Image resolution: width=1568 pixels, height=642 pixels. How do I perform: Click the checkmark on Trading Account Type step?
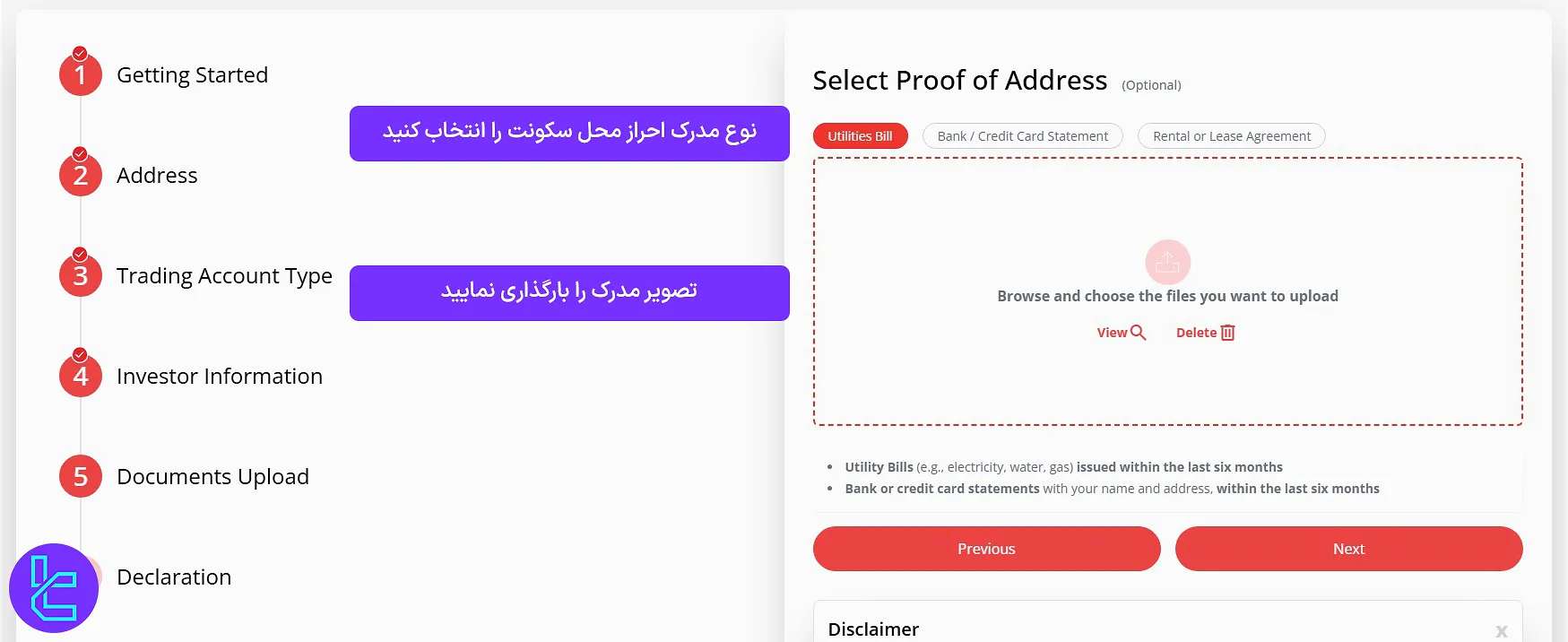[80, 252]
